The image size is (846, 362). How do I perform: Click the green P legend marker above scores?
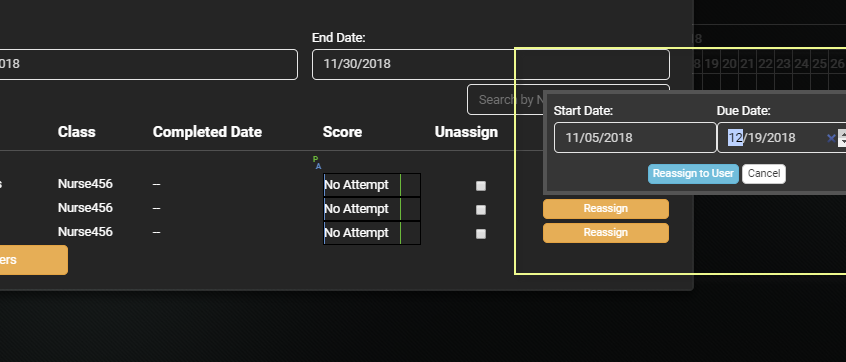[x=315, y=159]
